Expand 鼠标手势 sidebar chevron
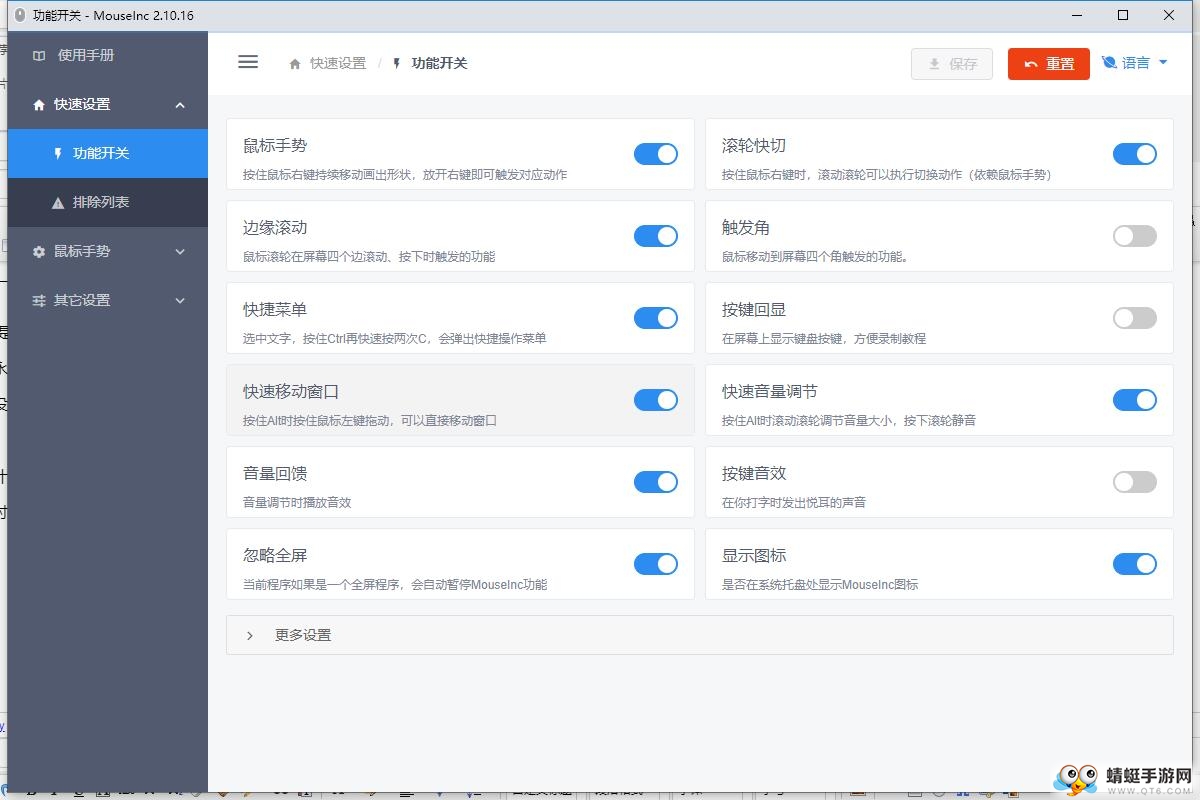Viewport: 1200px width, 800px height. 180,252
